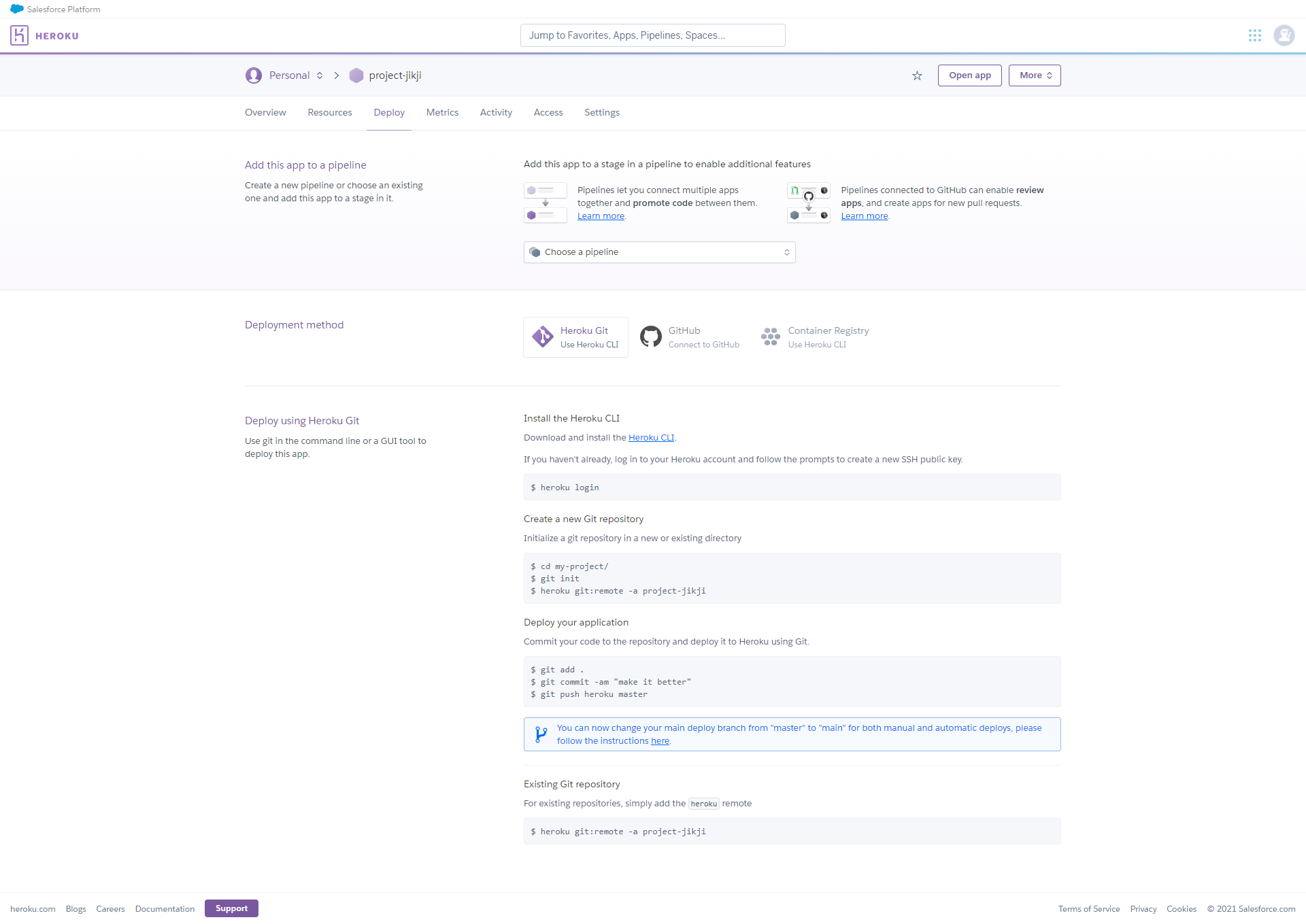Select the Deploy tab

point(389,113)
